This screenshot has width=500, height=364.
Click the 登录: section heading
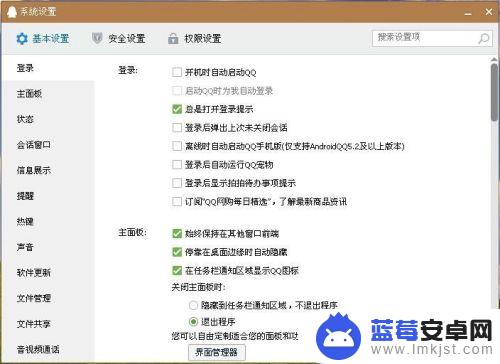128,70
